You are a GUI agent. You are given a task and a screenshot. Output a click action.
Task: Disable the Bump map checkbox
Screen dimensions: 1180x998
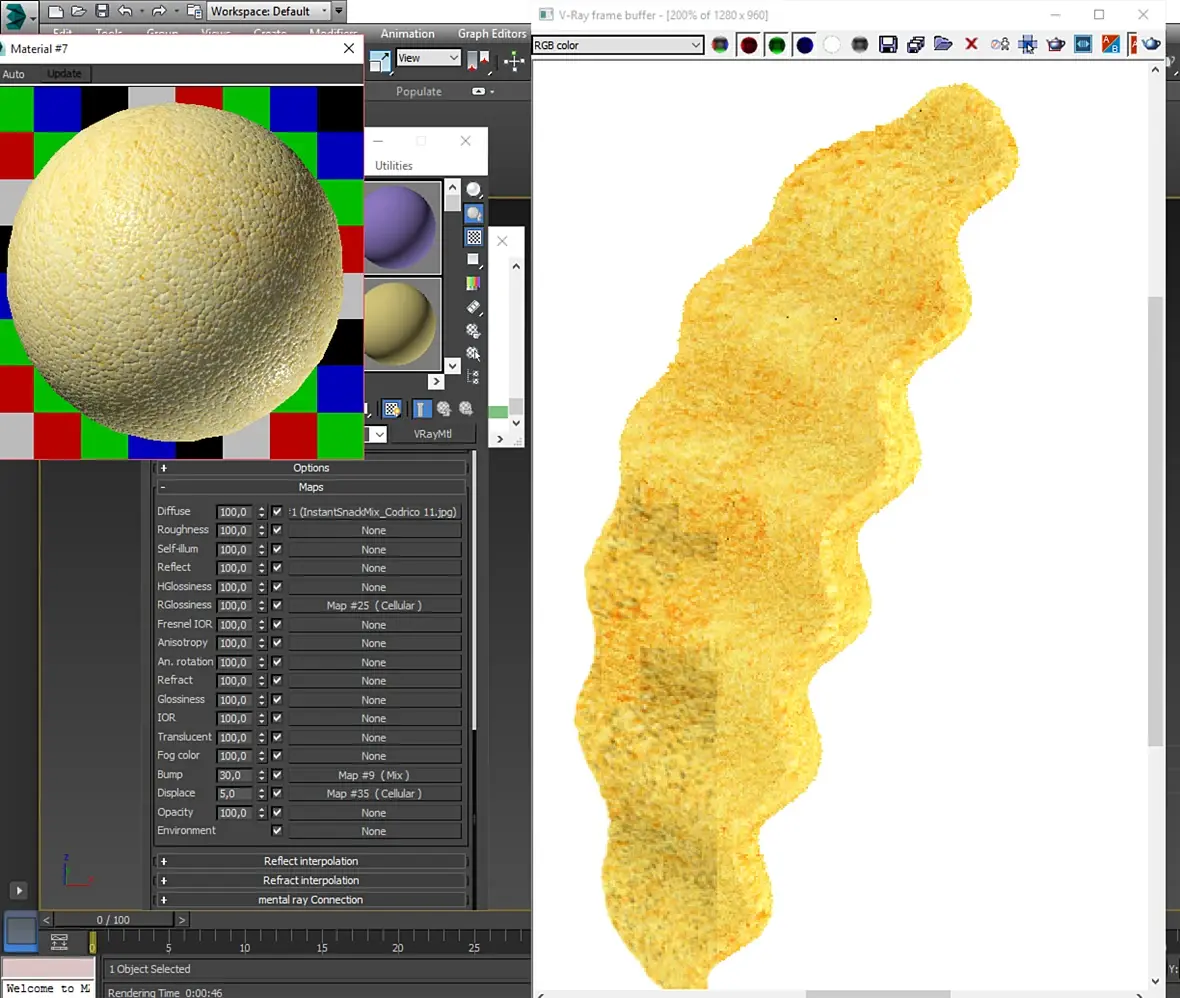coord(277,774)
